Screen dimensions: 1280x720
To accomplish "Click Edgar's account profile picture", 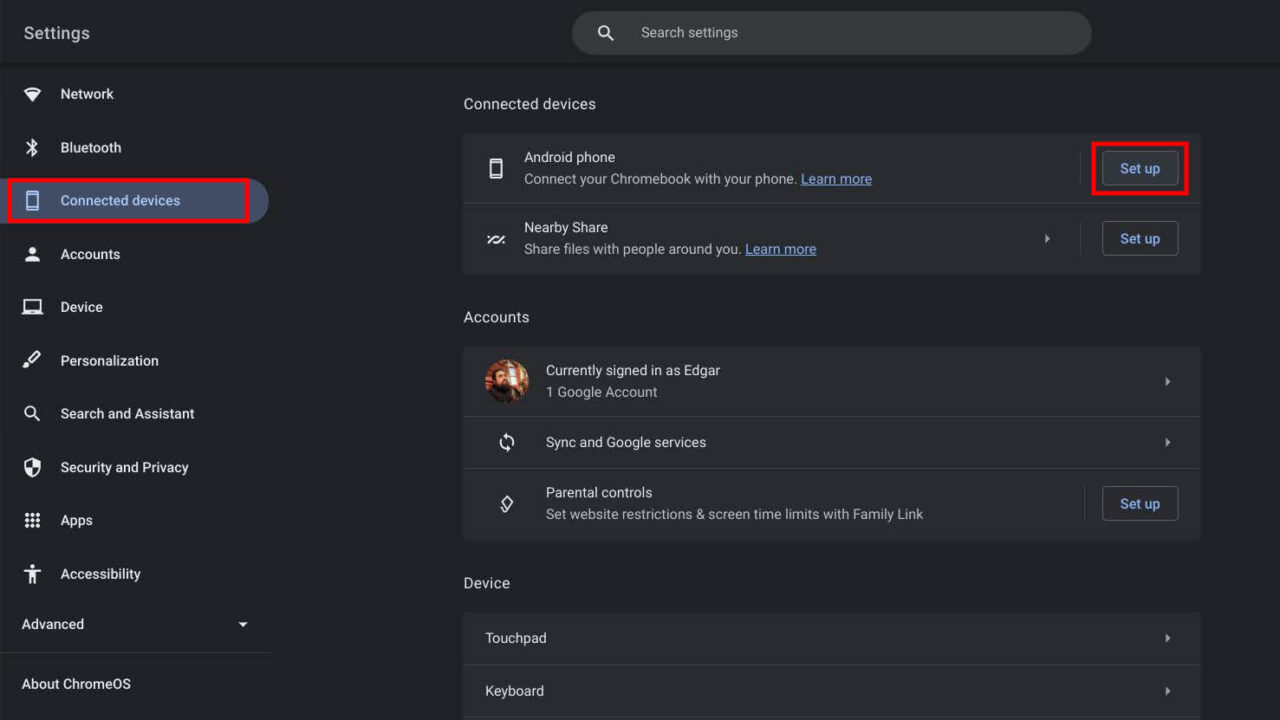I will pyautogui.click(x=507, y=381).
